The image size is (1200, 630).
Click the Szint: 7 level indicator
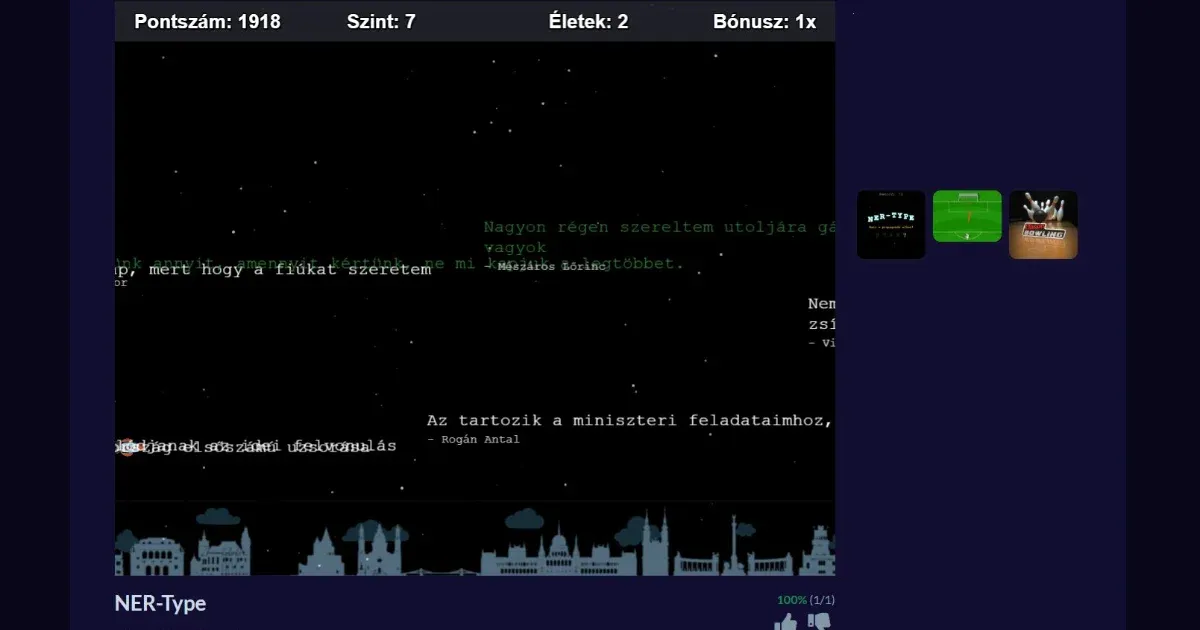click(x=381, y=21)
